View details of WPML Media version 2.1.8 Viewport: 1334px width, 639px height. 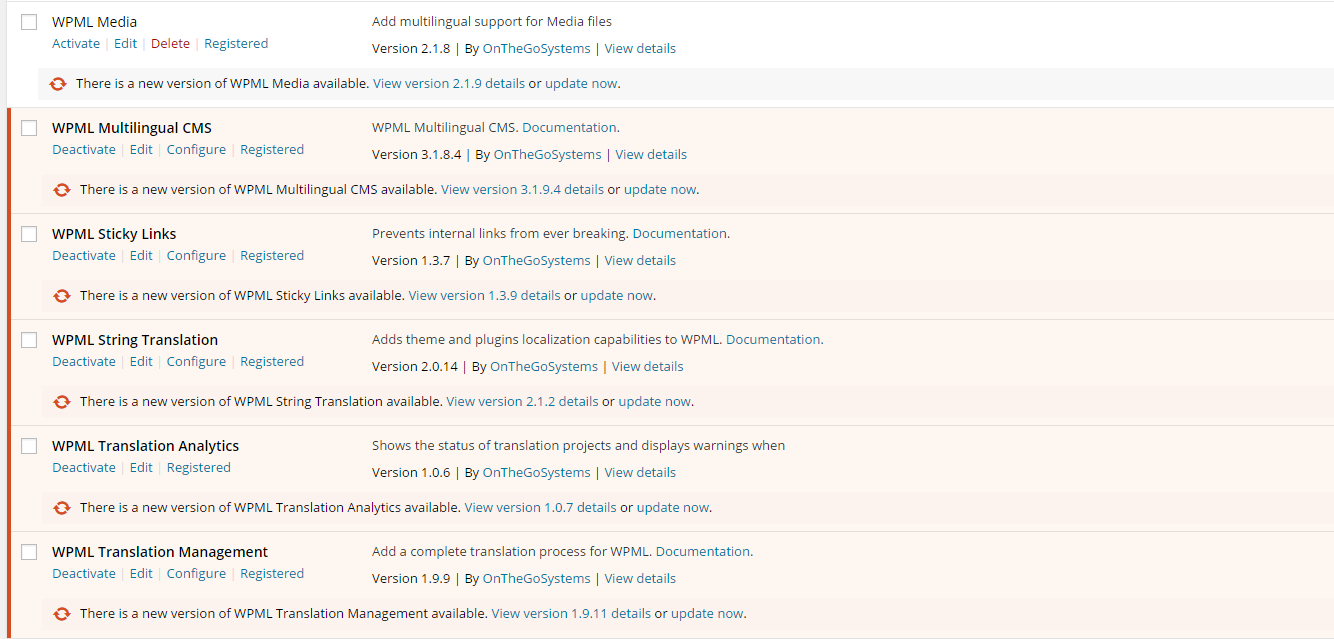tap(640, 49)
